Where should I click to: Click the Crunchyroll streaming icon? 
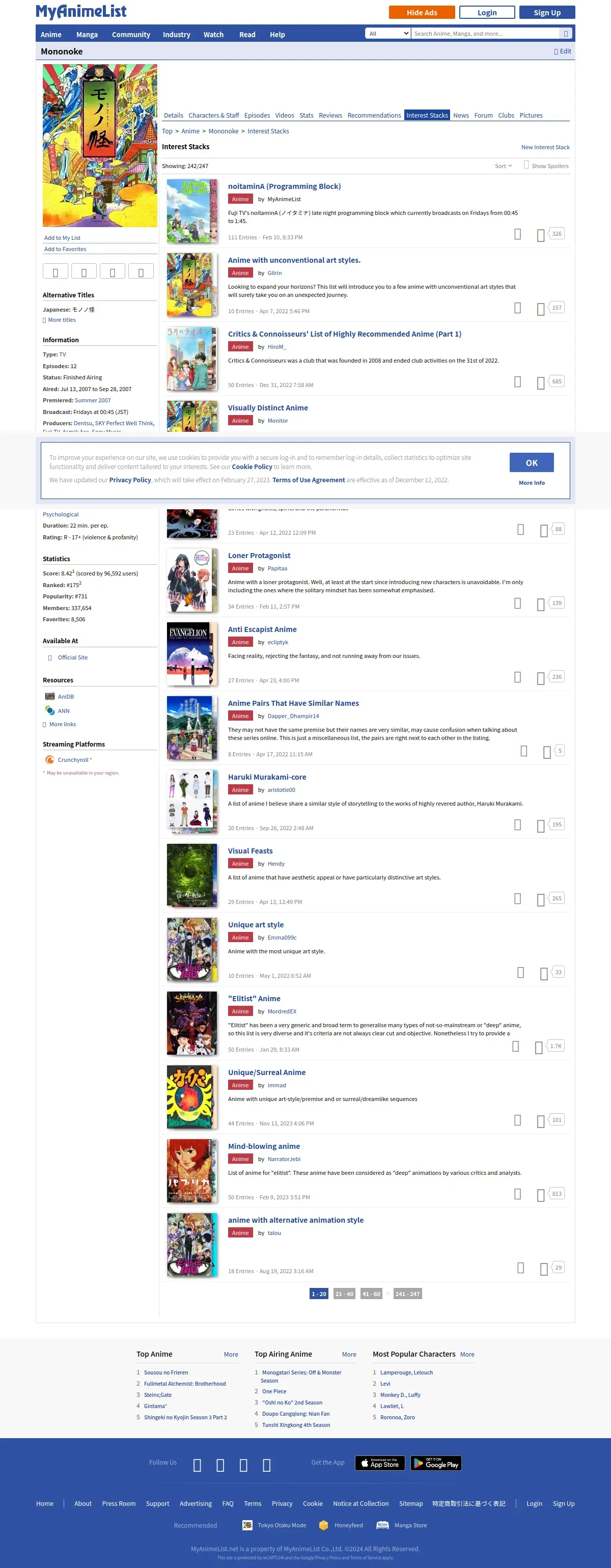click(50, 760)
